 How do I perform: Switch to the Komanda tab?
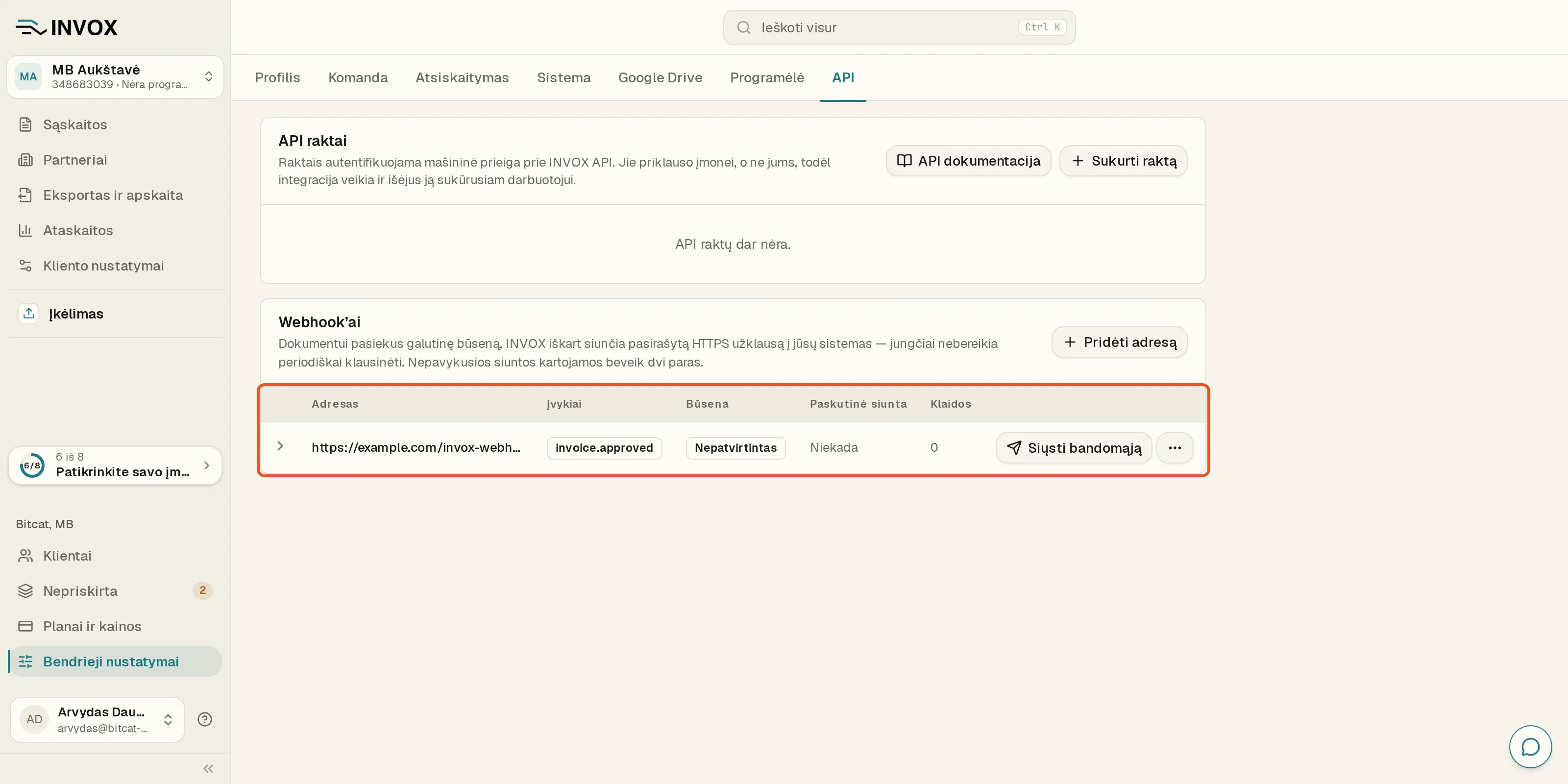point(358,78)
